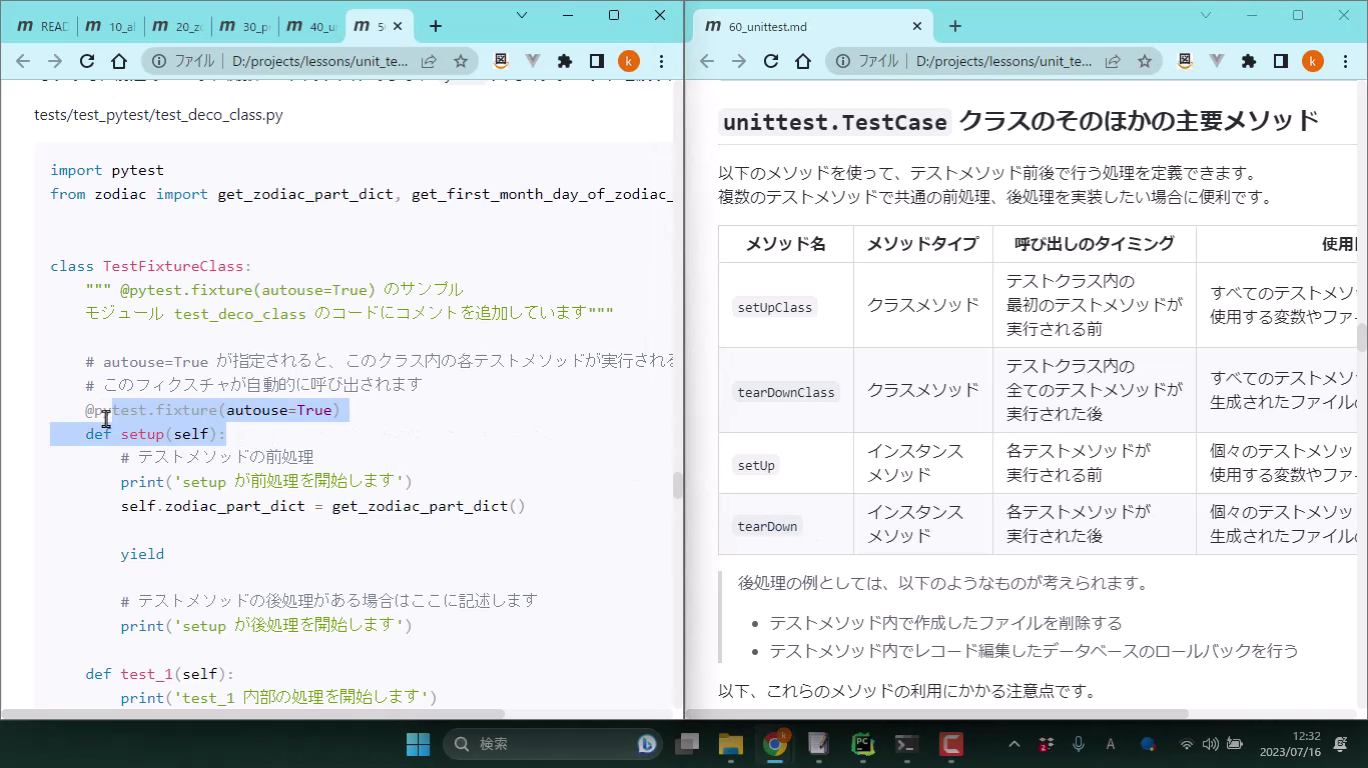Click the share icon in the right address bar
Image resolution: width=1368 pixels, height=768 pixels.
coord(1112,61)
